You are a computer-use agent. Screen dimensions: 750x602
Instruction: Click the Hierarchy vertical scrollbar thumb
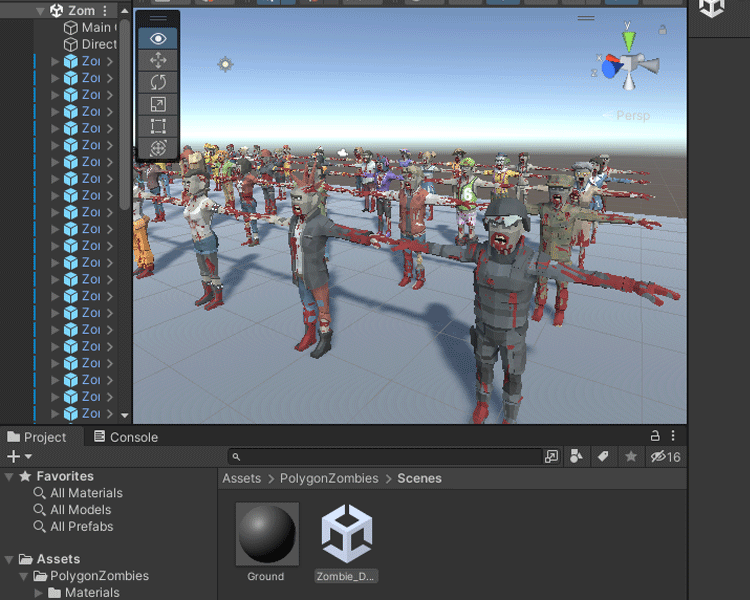[124, 115]
